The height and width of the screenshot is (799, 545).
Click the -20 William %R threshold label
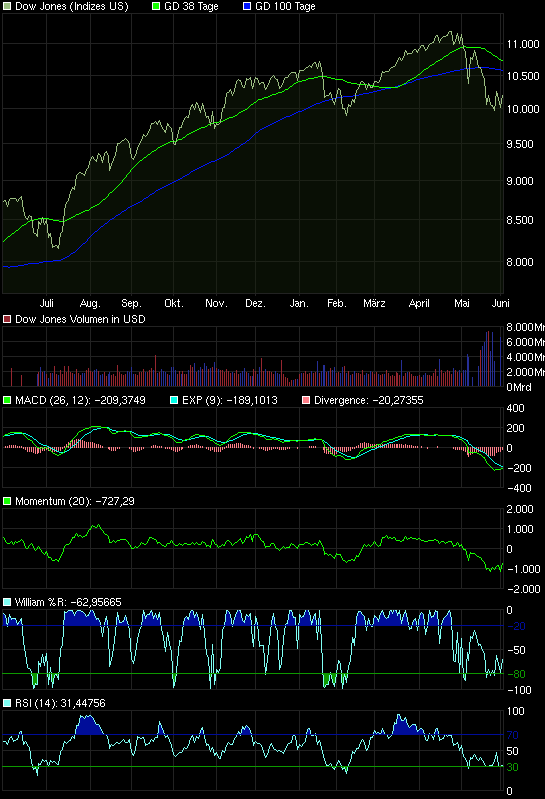(x=517, y=626)
